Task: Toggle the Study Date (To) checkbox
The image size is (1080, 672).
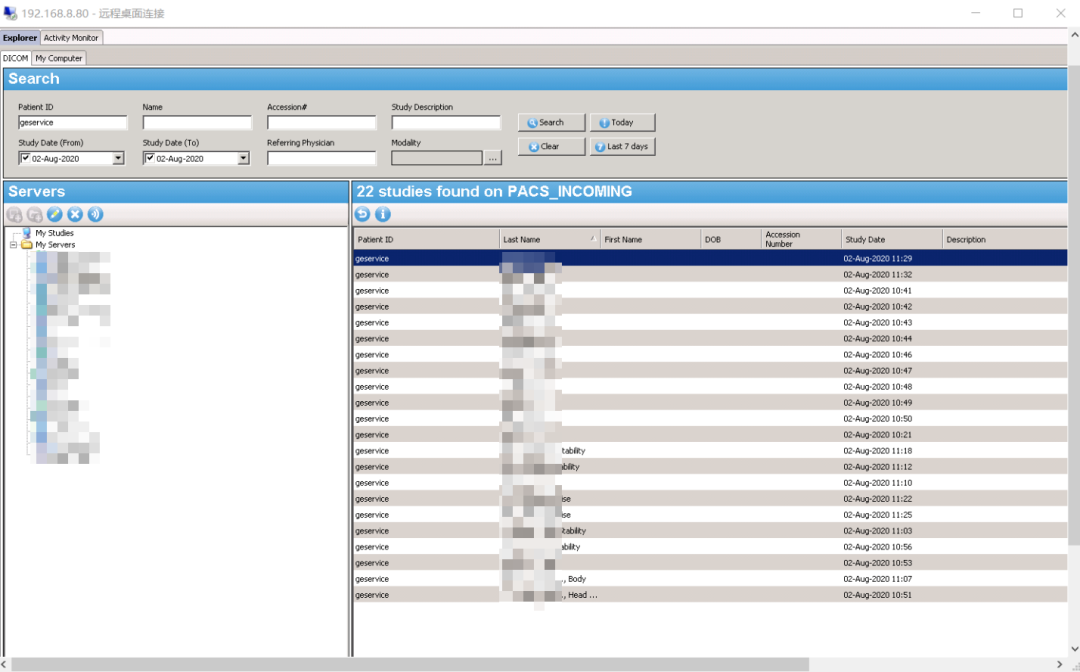Action: point(150,158)
